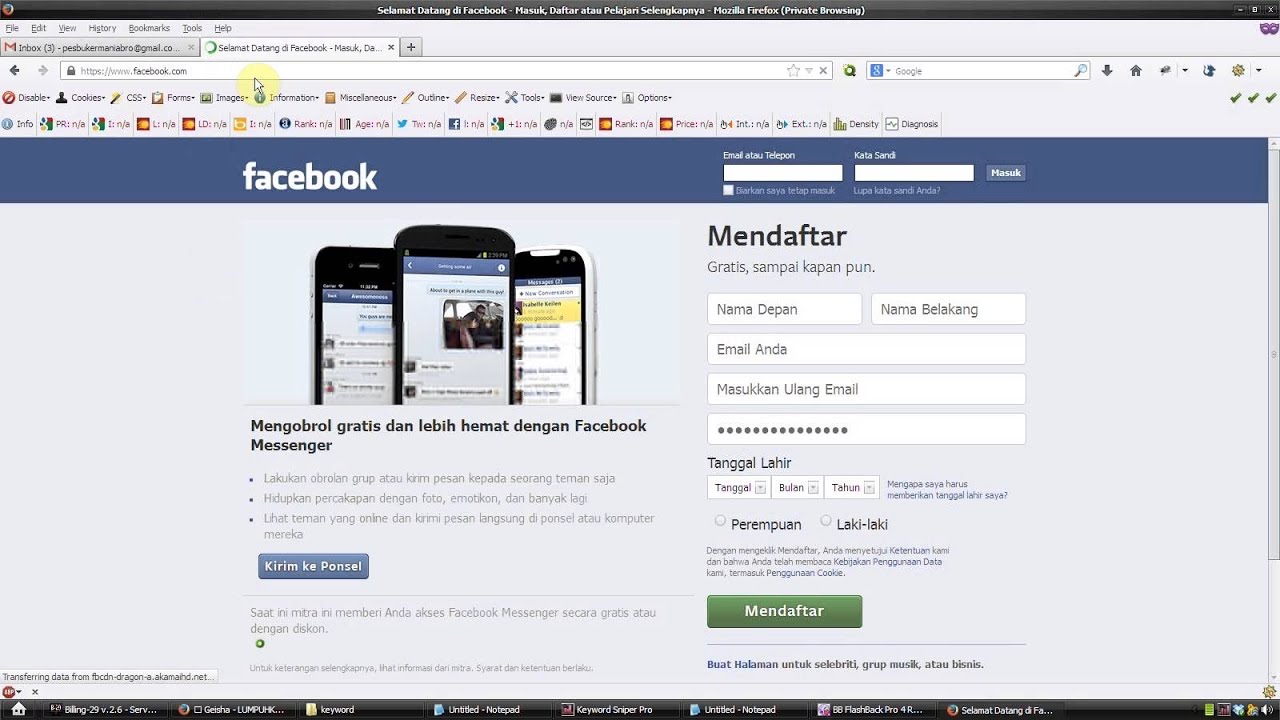Open the Bookmarks menu
Image resolution: width=1280 pixels, height=720 pixels.
(149, 28)
